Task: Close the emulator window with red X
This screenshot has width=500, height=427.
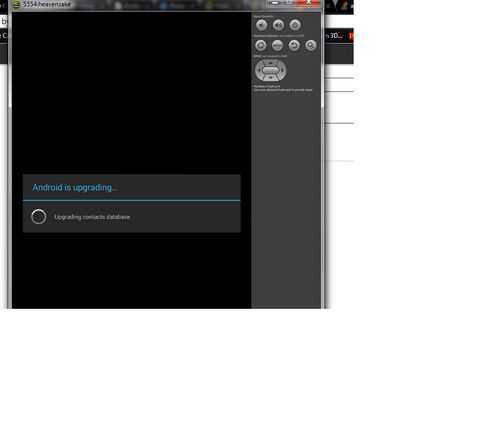Action: (x=309, y=3)
